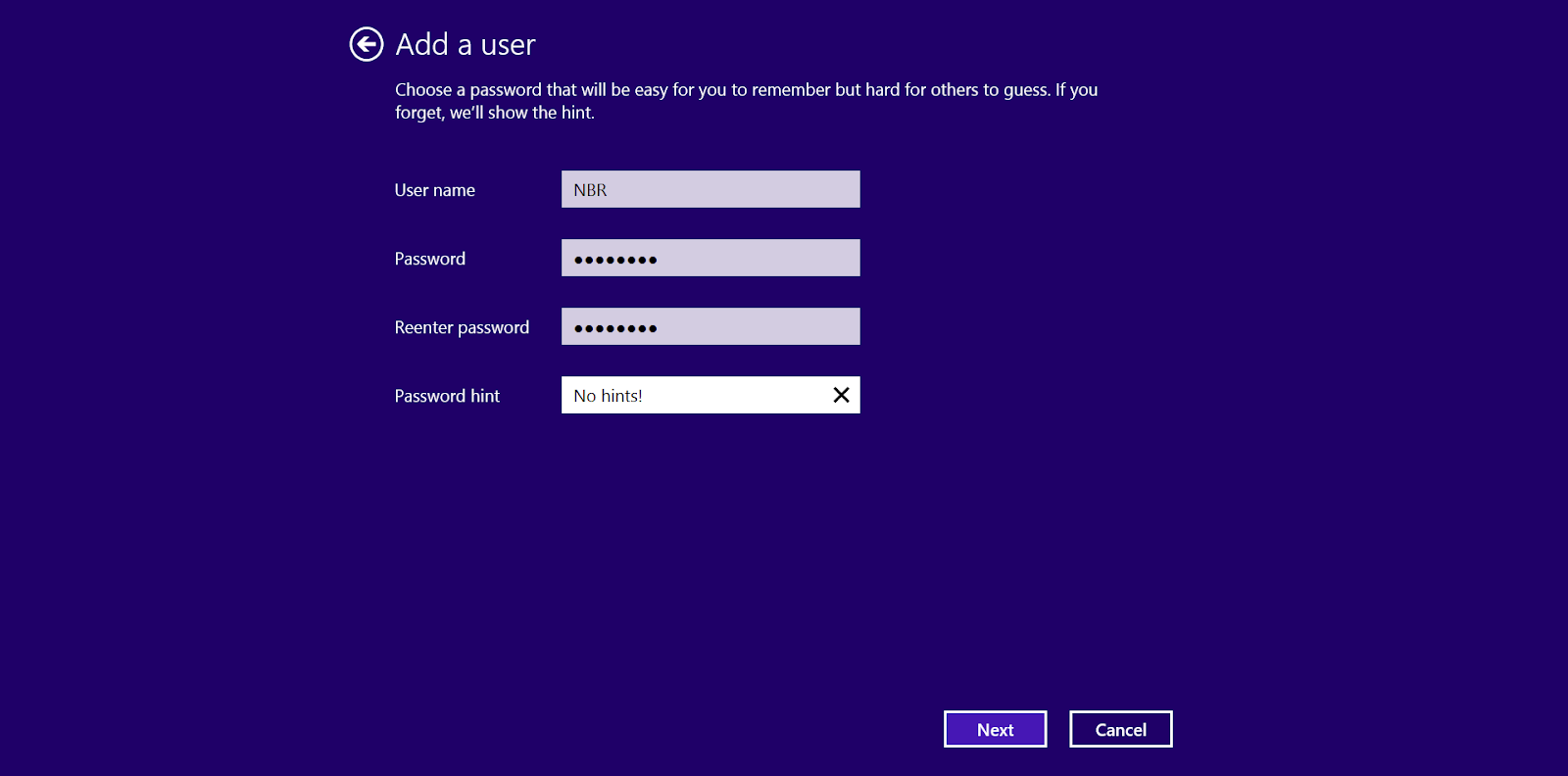Click the 'Add a user' heading
The width and height of the screenshot is (1568, 776).
465,44
